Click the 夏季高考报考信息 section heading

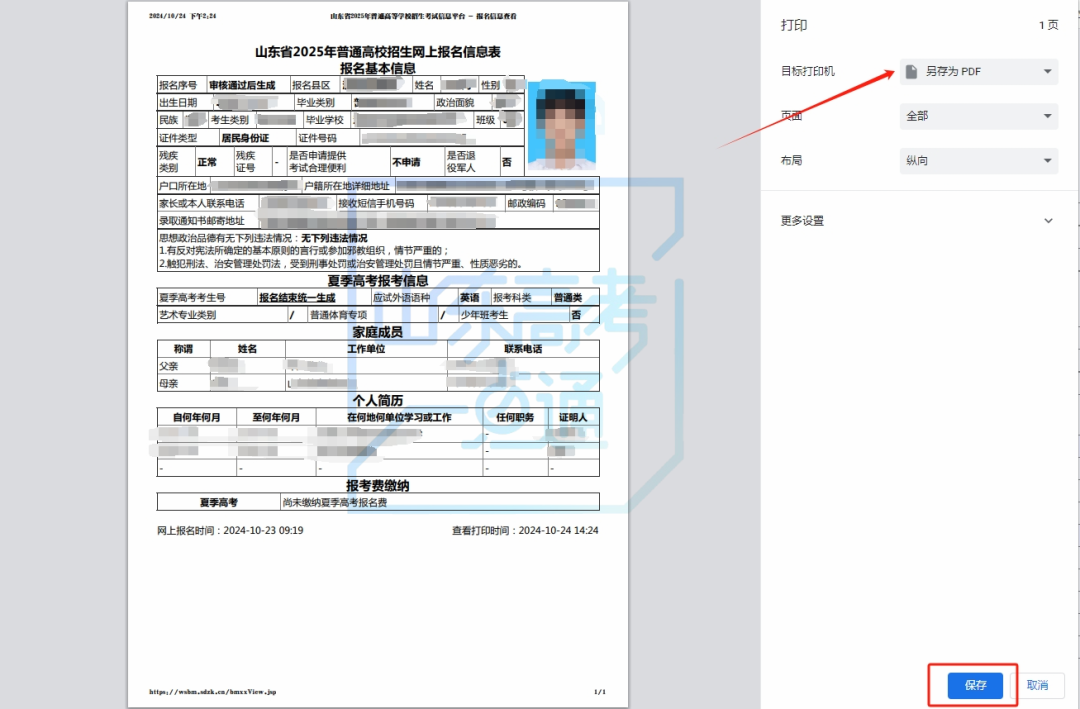[377, 281]
